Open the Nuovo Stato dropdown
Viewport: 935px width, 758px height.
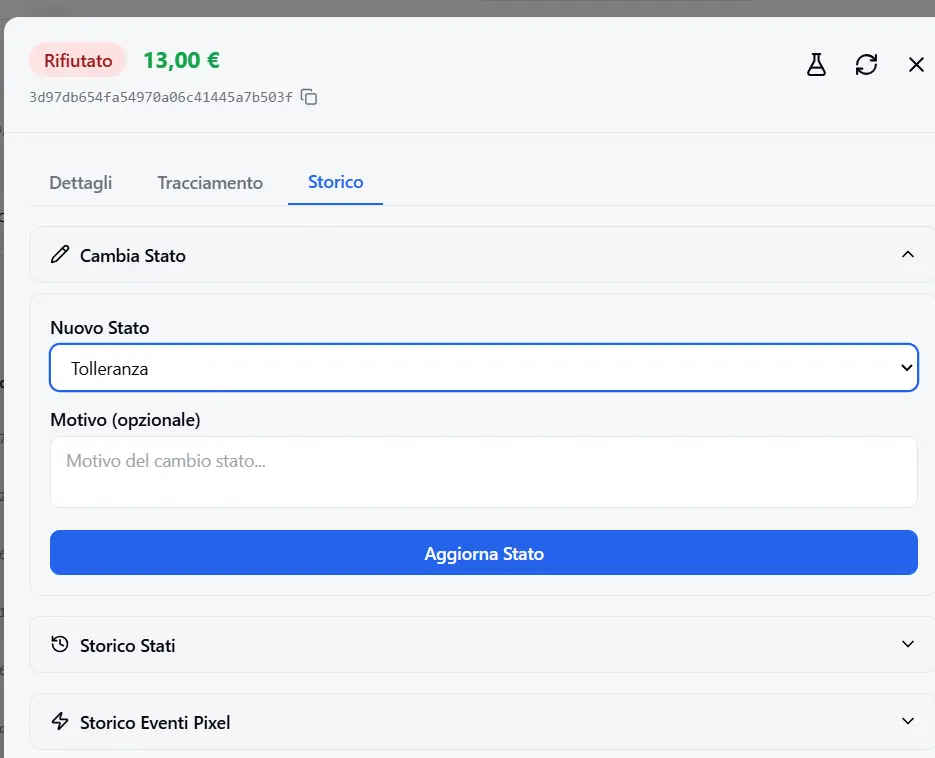484,368
